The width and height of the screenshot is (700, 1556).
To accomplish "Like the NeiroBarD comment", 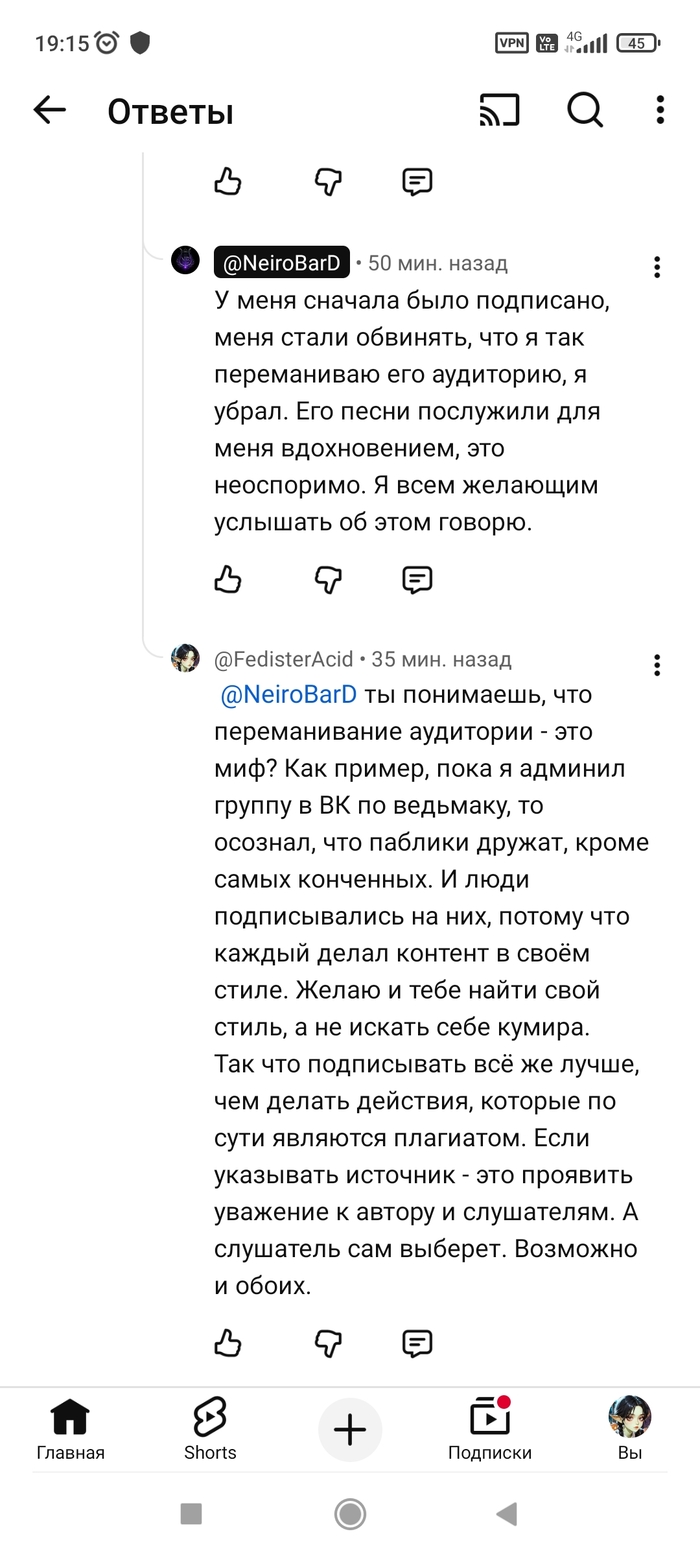I will click(x=228, y=579).
